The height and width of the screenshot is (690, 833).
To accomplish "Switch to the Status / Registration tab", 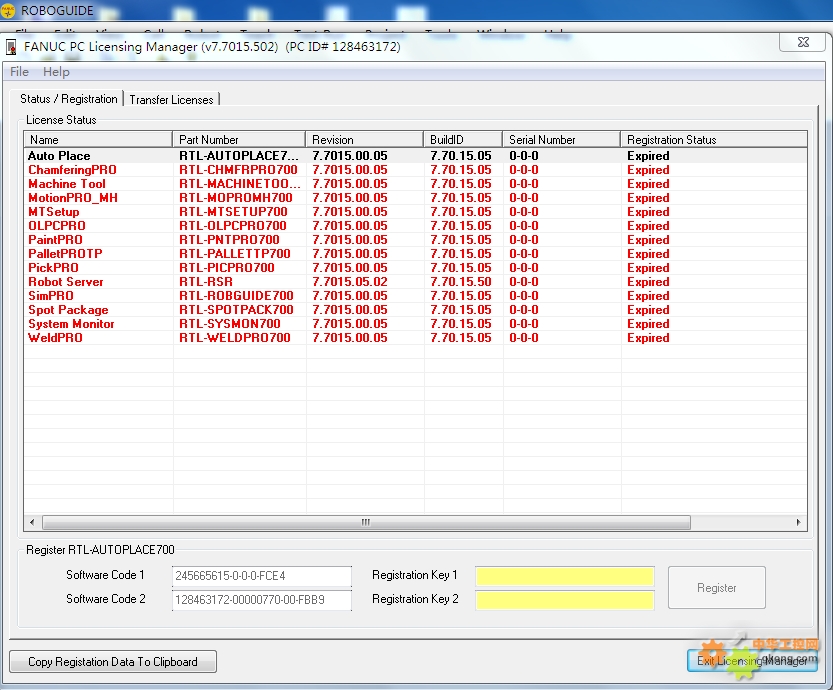I will [x=69, y=99].
